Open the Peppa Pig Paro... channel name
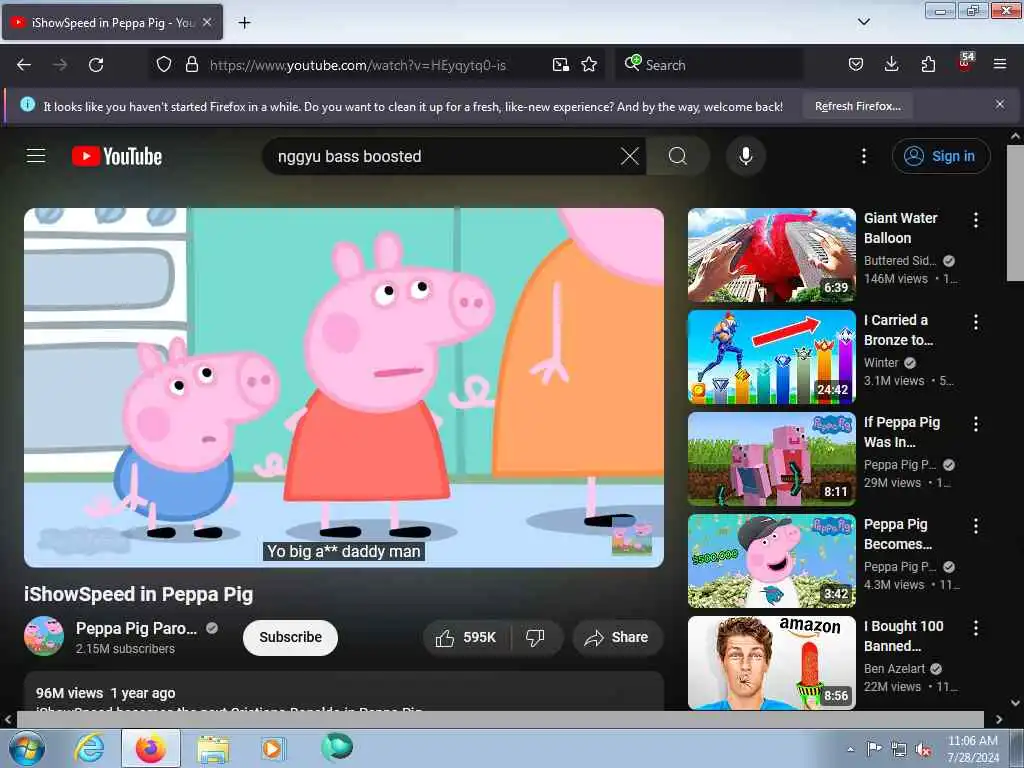 136,628
